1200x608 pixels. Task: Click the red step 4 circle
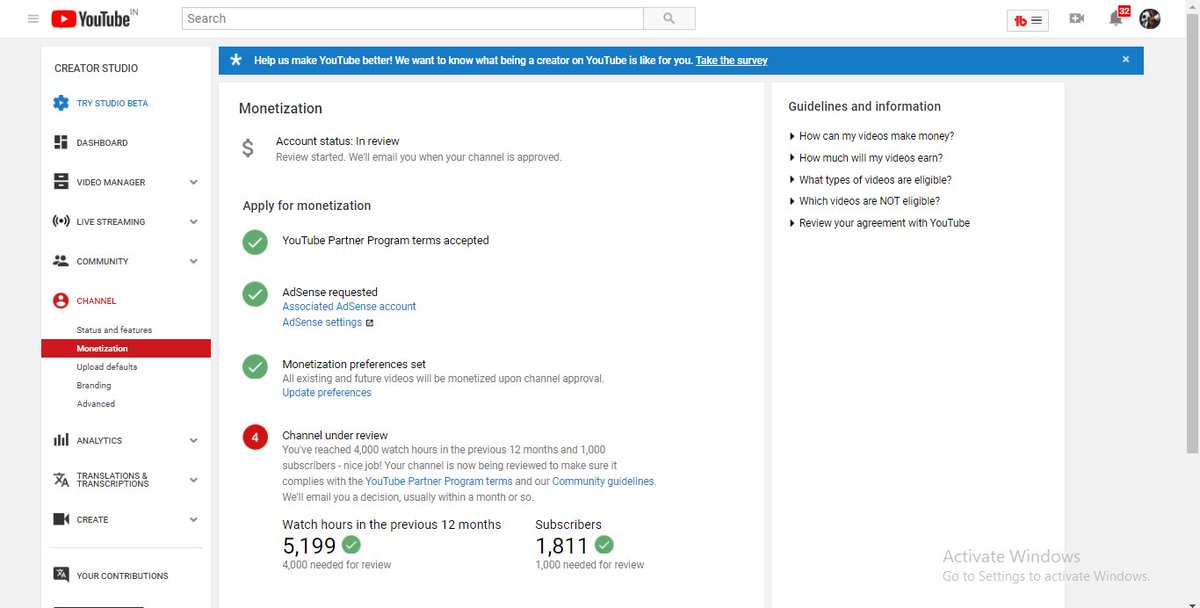click(255, 437)
